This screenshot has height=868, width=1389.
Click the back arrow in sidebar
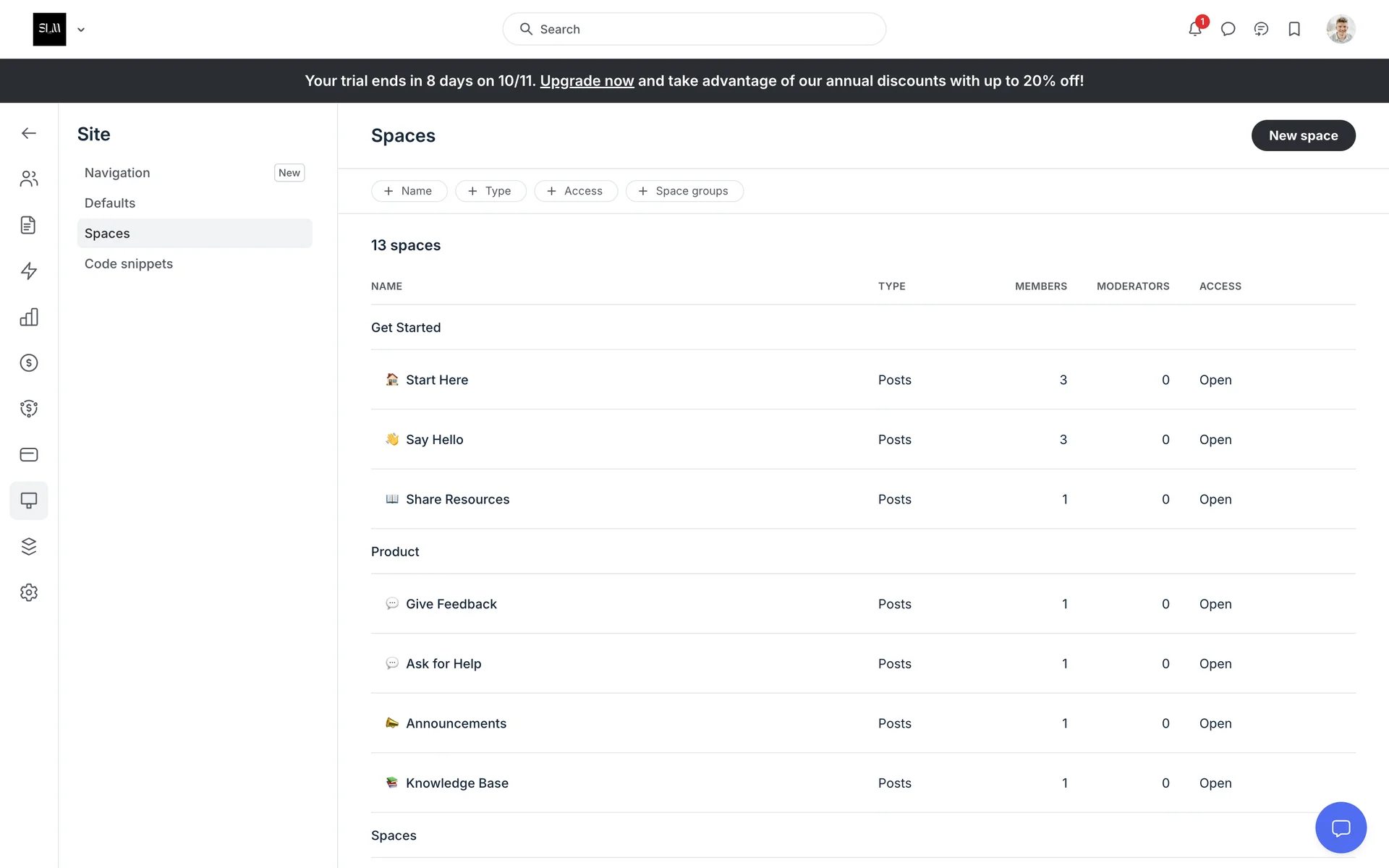pyautogui.click(x=29, y=133)
